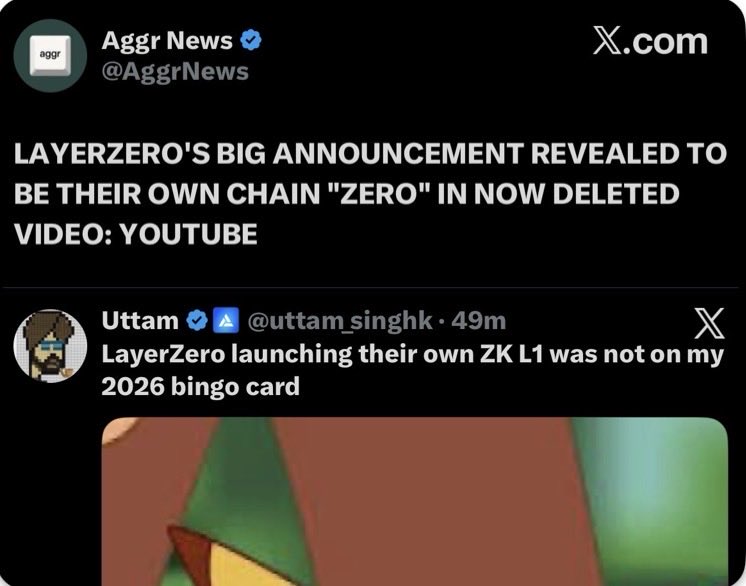Click Uttam's blue verified checkmark
The image size is (746, 586).
197,321
